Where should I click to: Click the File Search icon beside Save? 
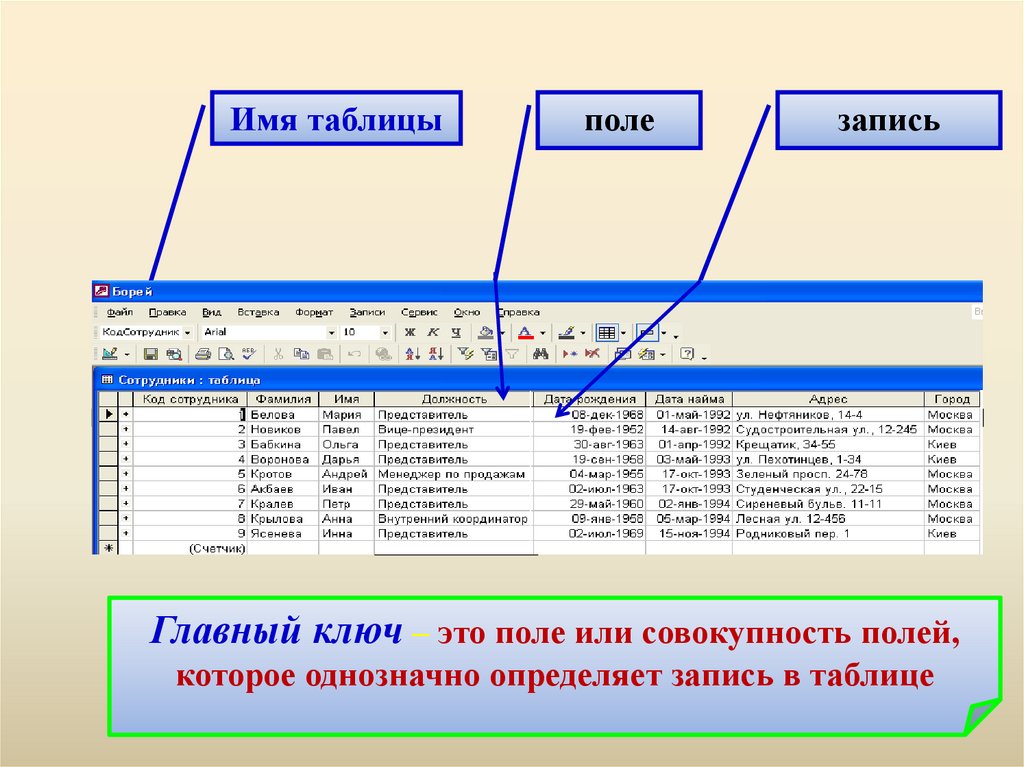[174, 354]
